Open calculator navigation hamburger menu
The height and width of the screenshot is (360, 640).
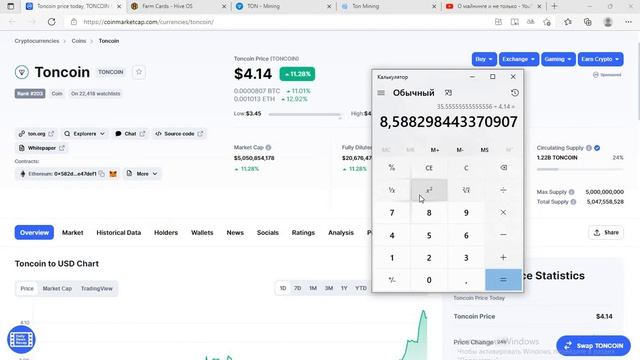(x=381, y=93)
